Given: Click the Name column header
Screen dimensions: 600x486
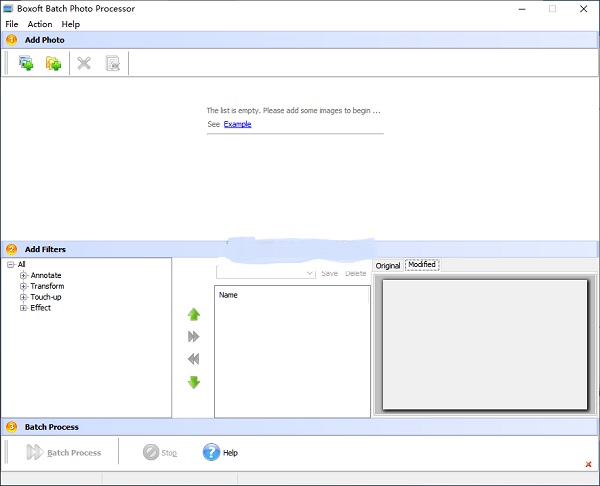Looking at the screenshot, I should pyautogui.click(x=292, y=295).
